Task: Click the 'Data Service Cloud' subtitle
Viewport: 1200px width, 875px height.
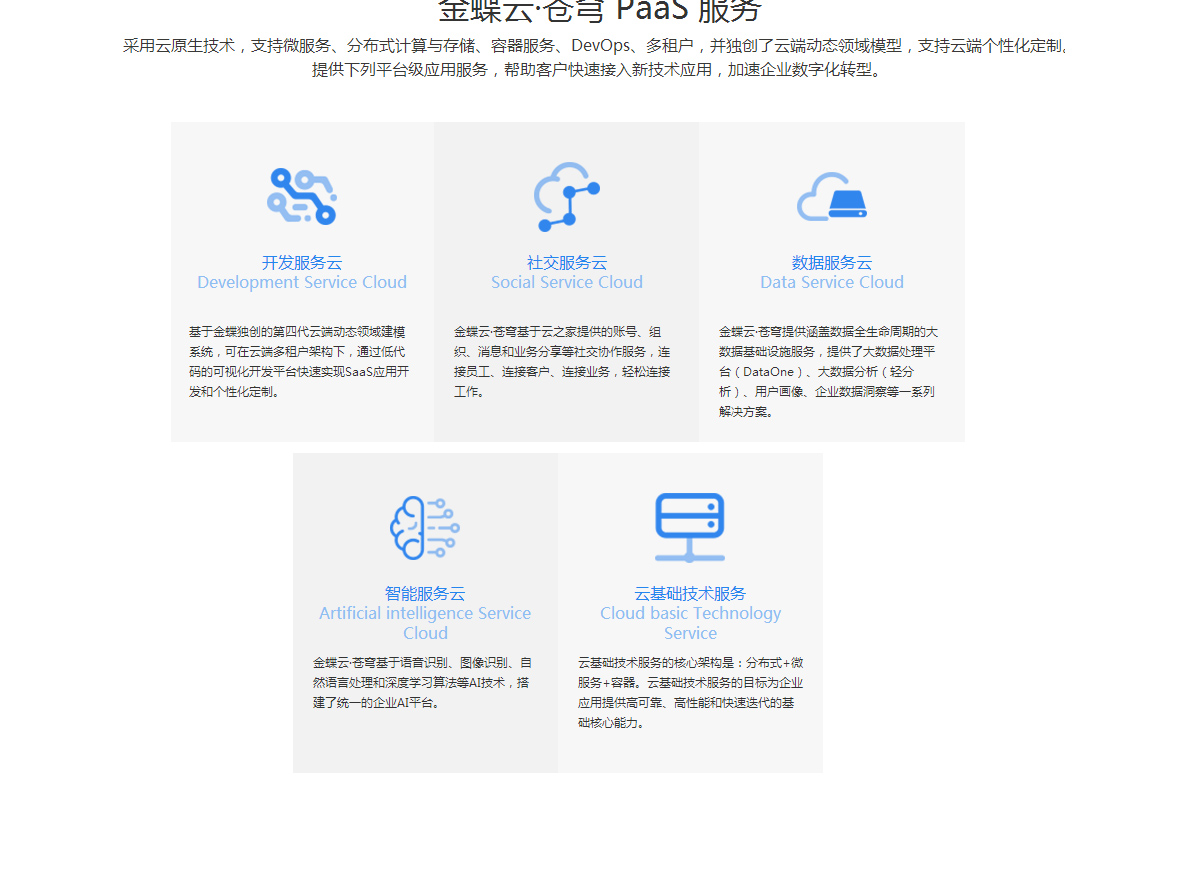Action: coord(832,282)
